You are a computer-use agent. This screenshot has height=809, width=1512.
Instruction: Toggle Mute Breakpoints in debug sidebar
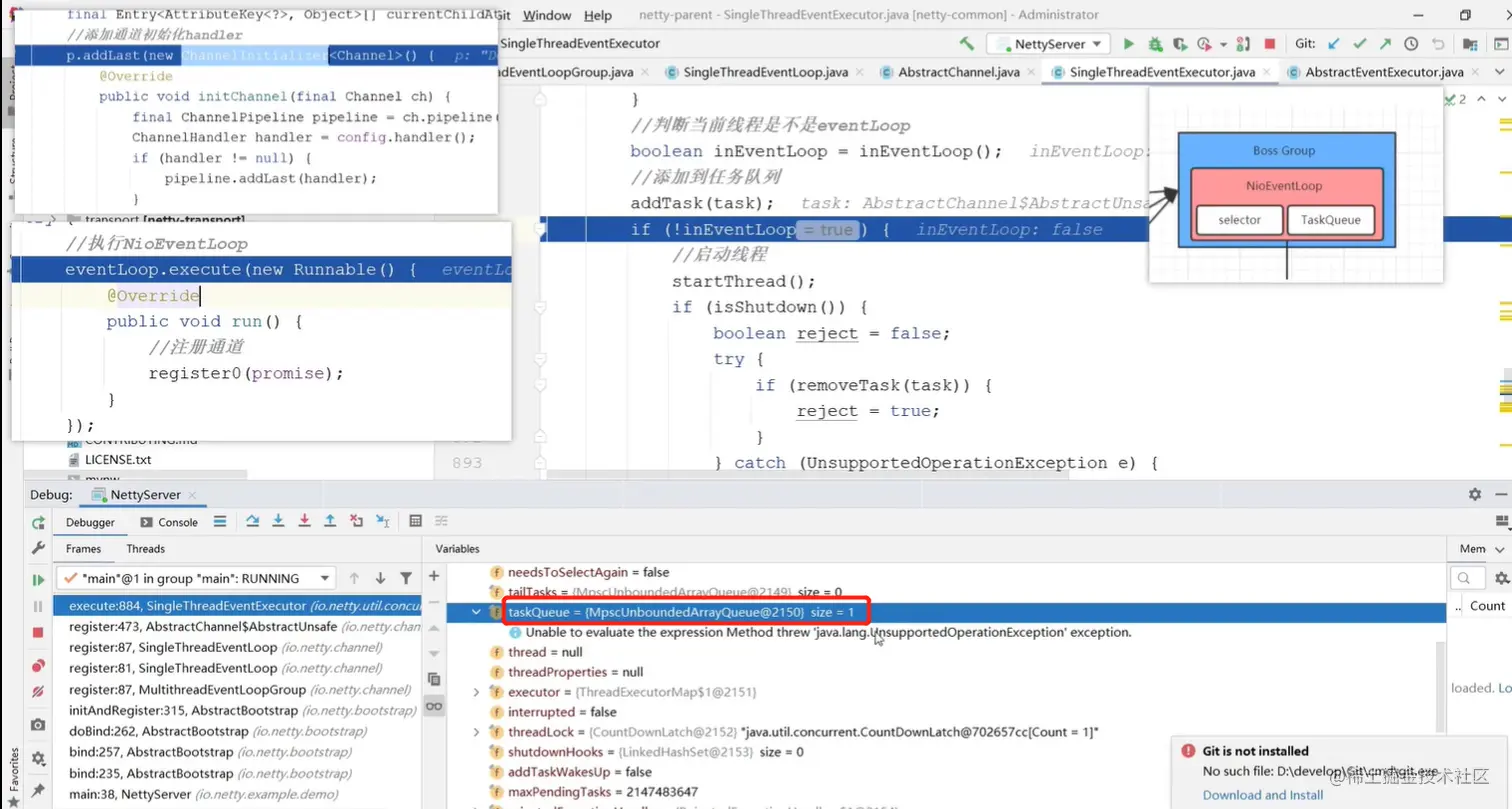[x=38, y=692]
